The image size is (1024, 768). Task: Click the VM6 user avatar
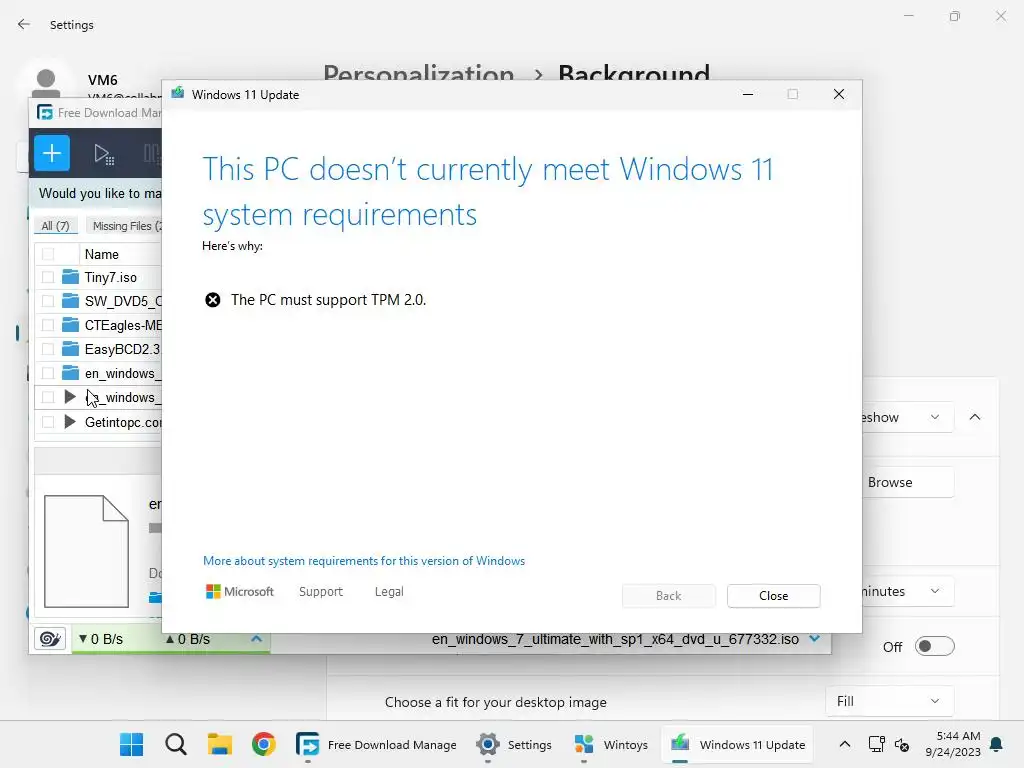46,83
